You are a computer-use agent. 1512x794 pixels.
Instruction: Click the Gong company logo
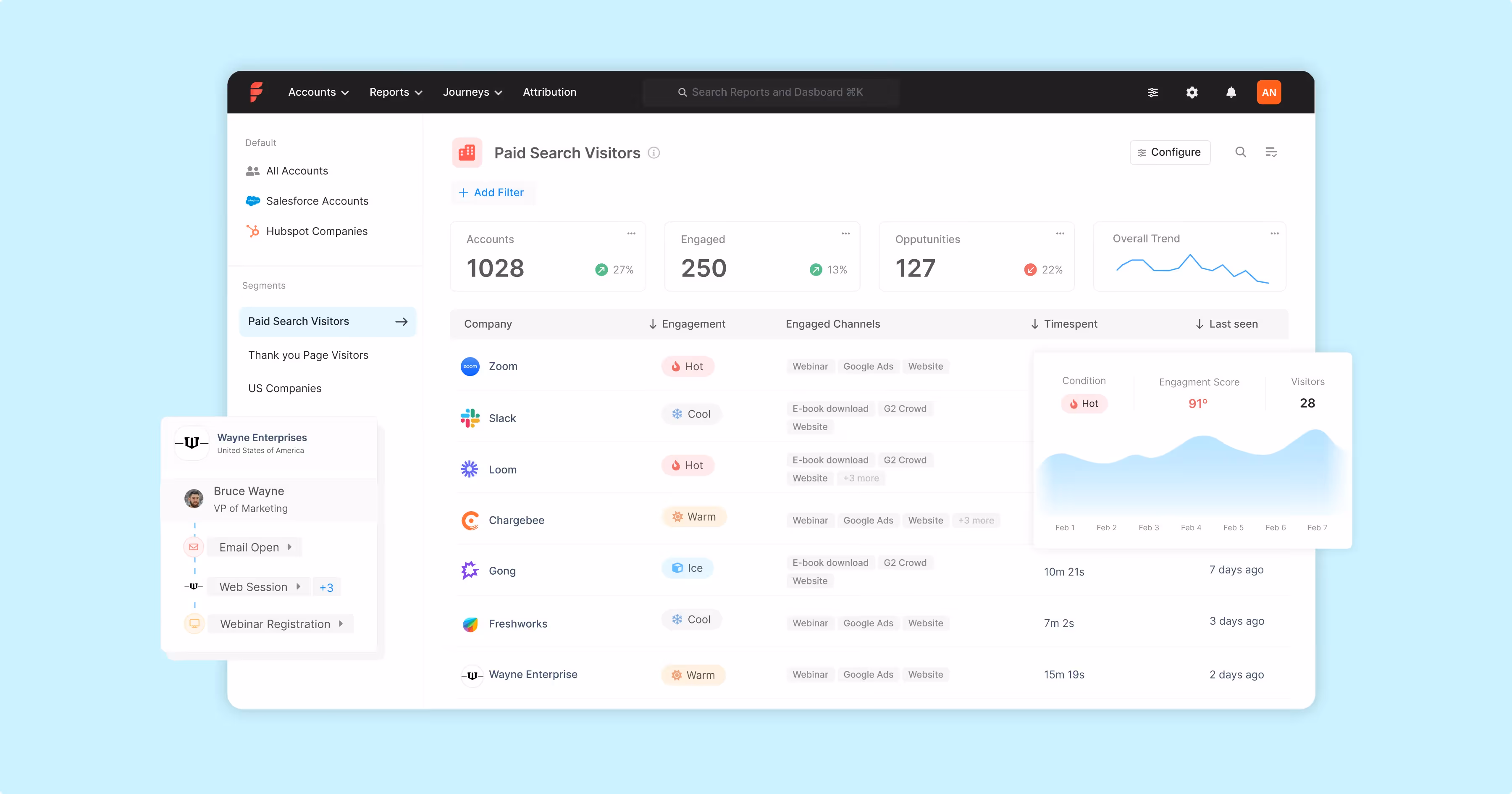click(470, 570)
